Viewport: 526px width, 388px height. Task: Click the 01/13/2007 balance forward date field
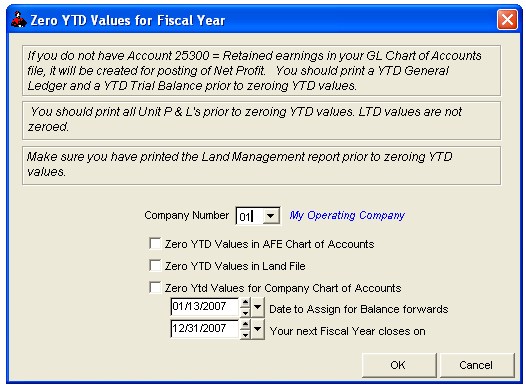click(205, 307)
